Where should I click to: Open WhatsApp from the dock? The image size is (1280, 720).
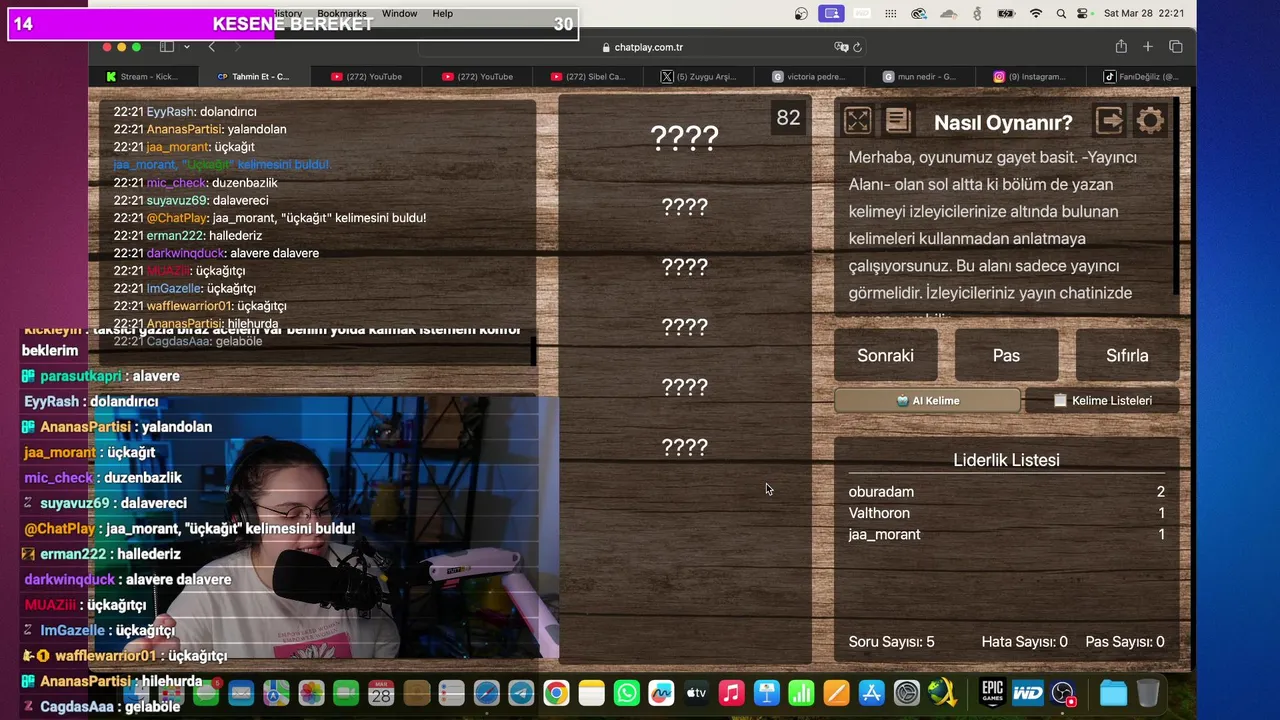626,692
